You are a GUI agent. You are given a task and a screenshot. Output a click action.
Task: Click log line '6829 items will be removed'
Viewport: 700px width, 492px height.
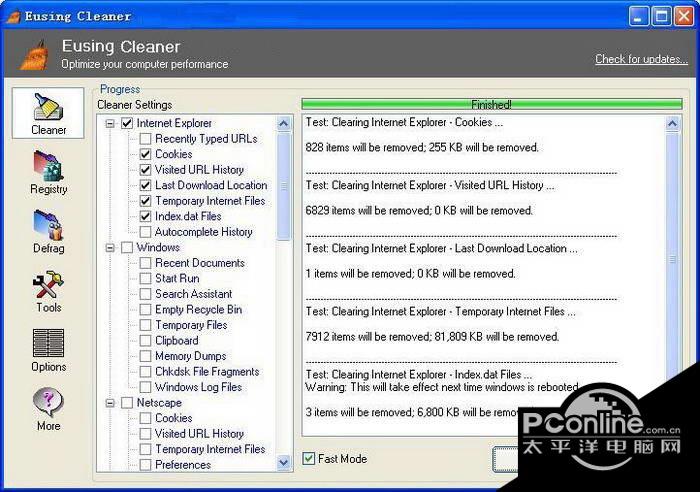click(x=419, y=210)
